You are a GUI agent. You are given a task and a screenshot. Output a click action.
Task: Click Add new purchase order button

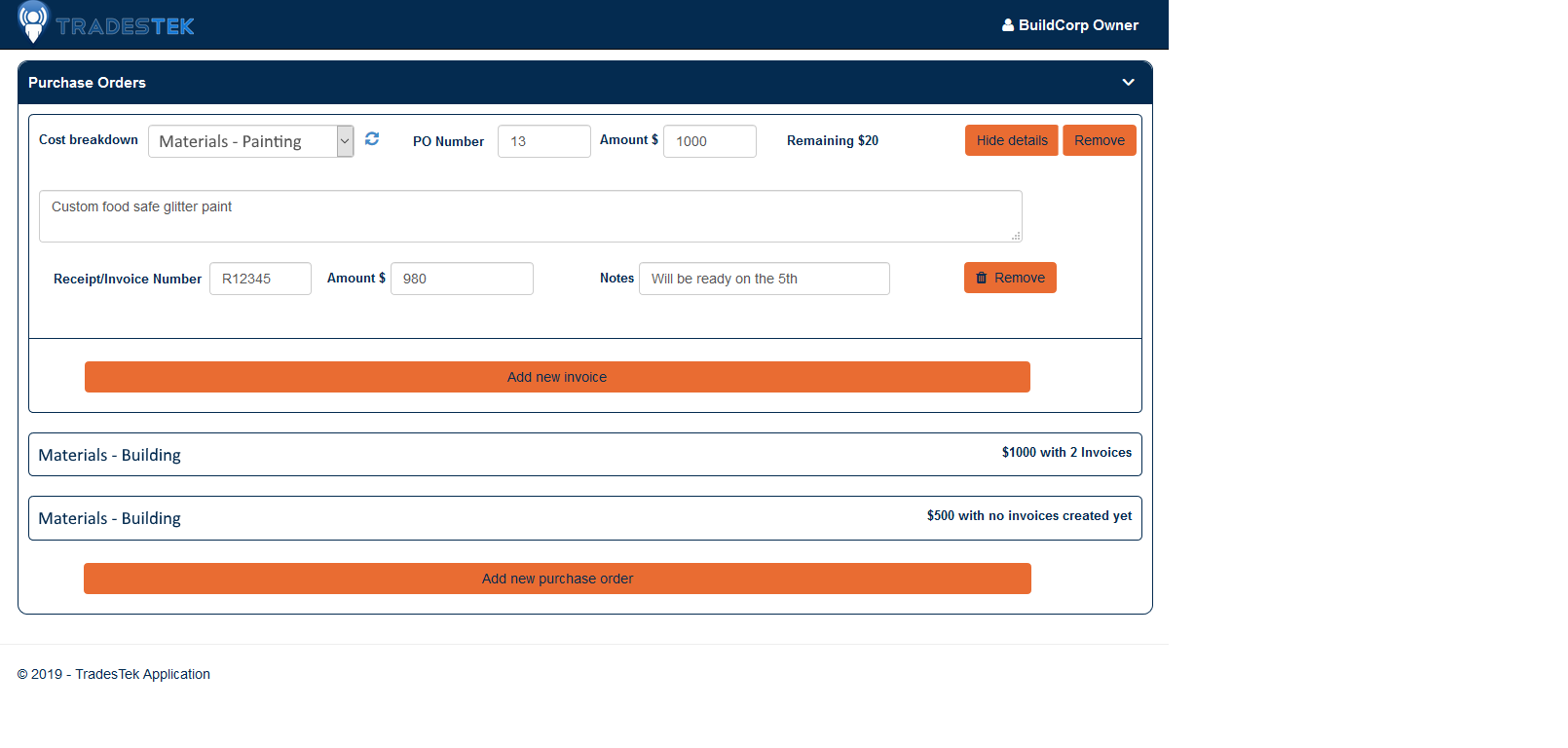557,579
